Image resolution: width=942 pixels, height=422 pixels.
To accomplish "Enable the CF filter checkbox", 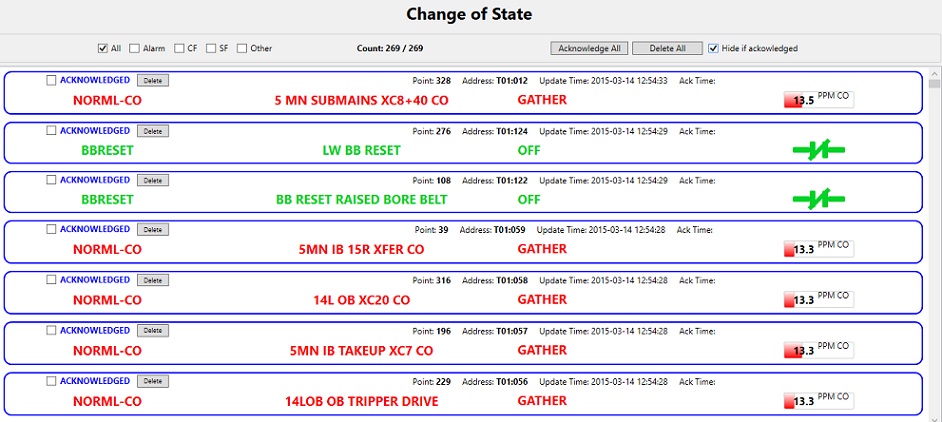I will [179, 48].
